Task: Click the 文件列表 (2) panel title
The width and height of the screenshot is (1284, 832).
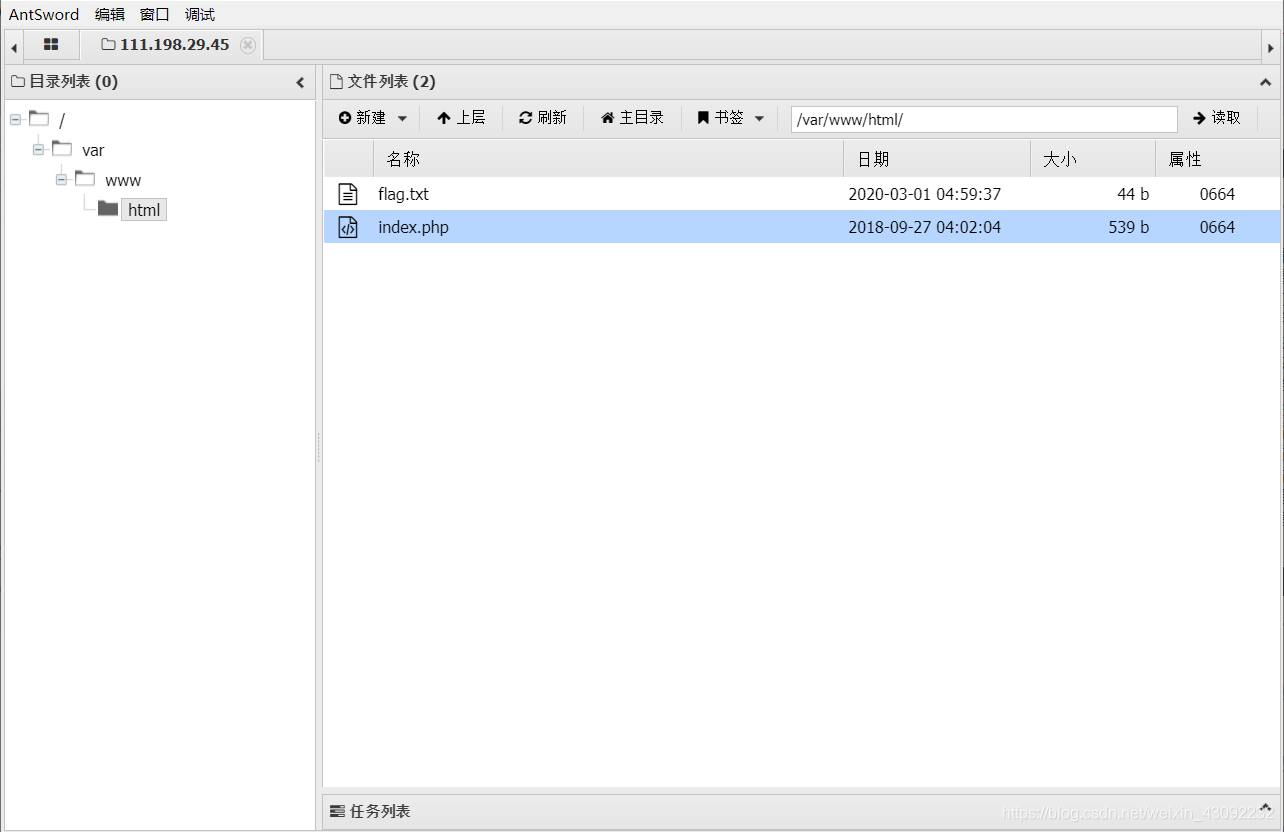Action: click(x=391, y=82)
